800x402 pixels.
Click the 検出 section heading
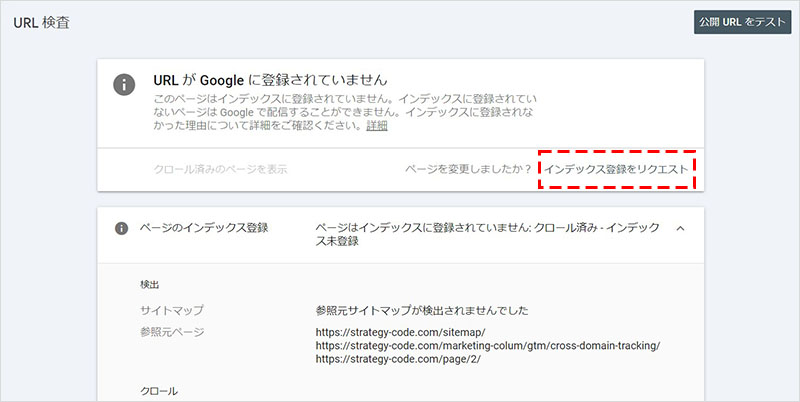tap(151, 284)
